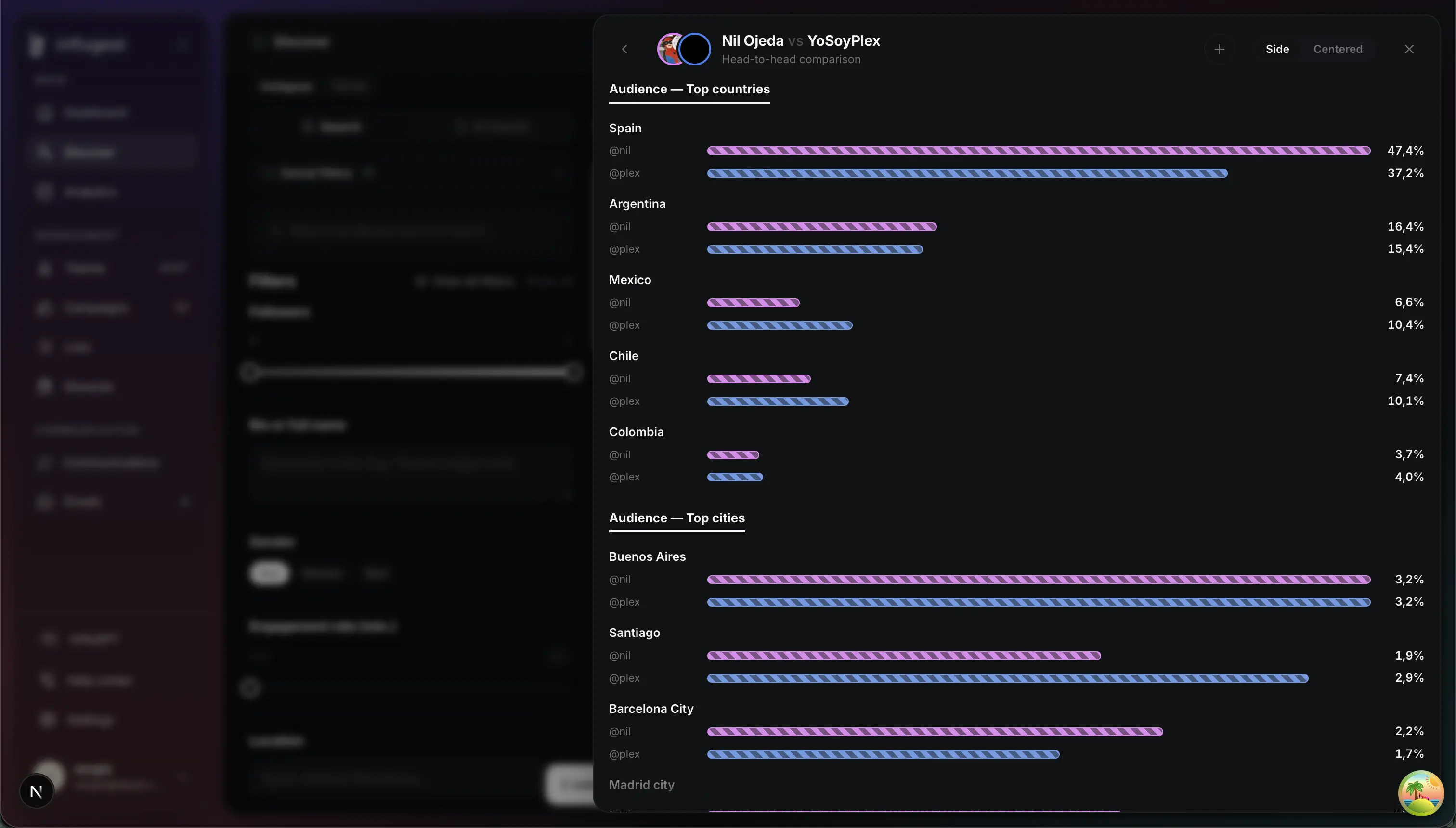Click the '1,9%' value for Santiago

1409,656
